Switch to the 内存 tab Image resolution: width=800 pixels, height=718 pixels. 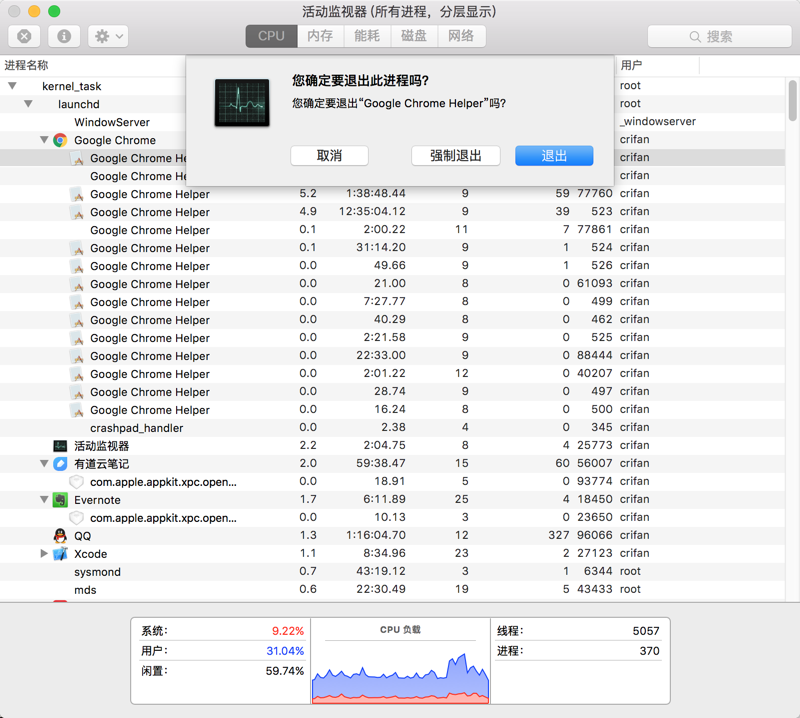tap(320, 36)
